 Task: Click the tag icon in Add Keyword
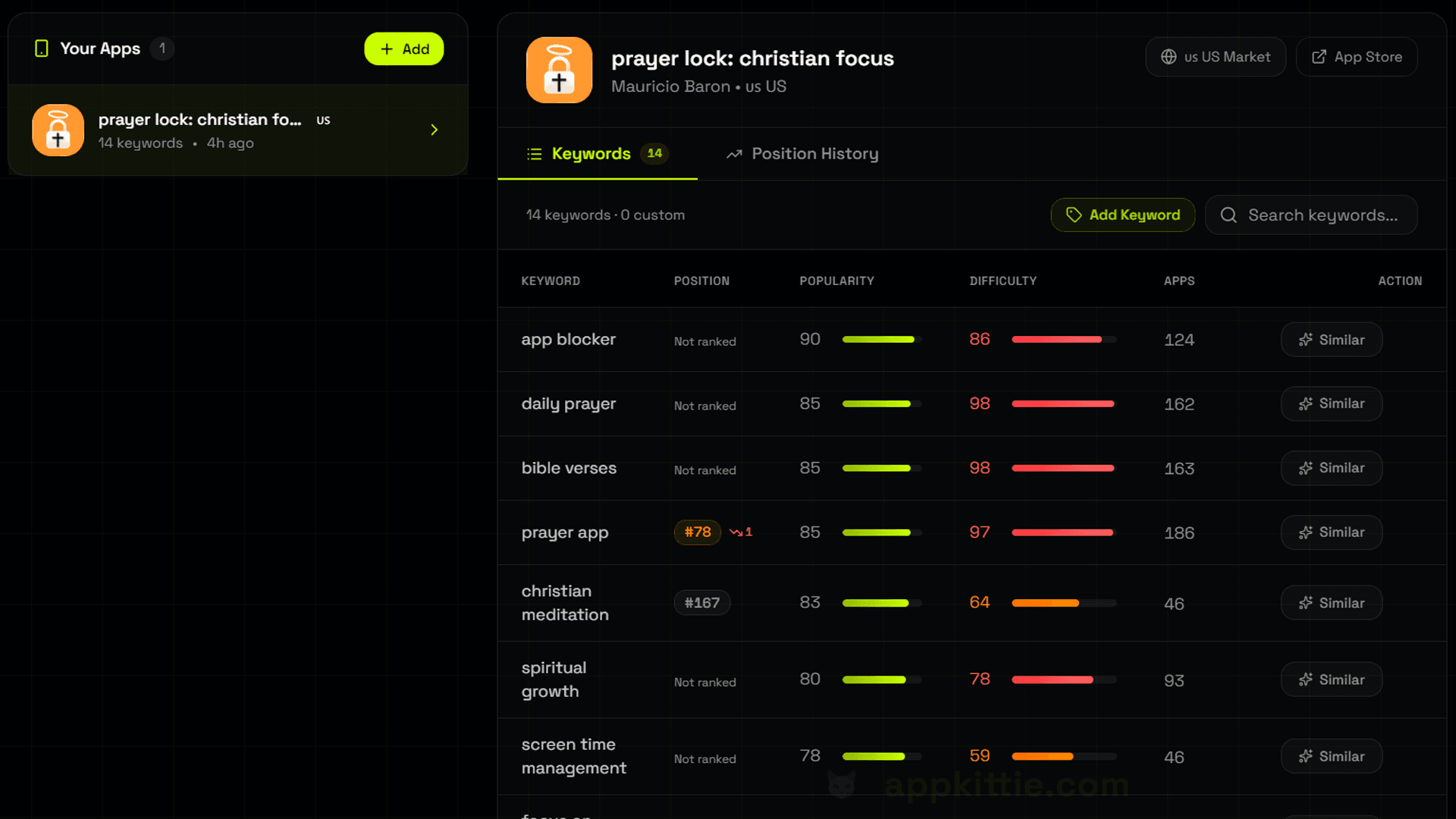[x=1073, y=215]
